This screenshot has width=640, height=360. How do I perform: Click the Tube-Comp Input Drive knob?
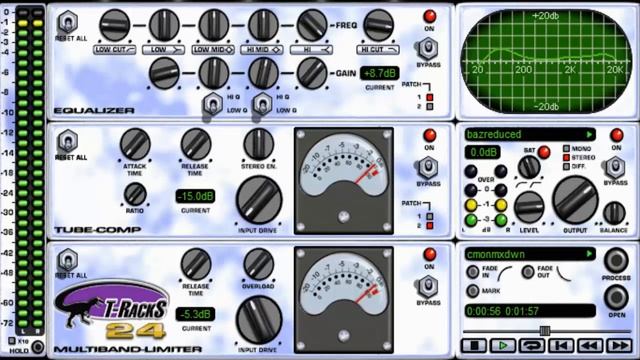259,200
